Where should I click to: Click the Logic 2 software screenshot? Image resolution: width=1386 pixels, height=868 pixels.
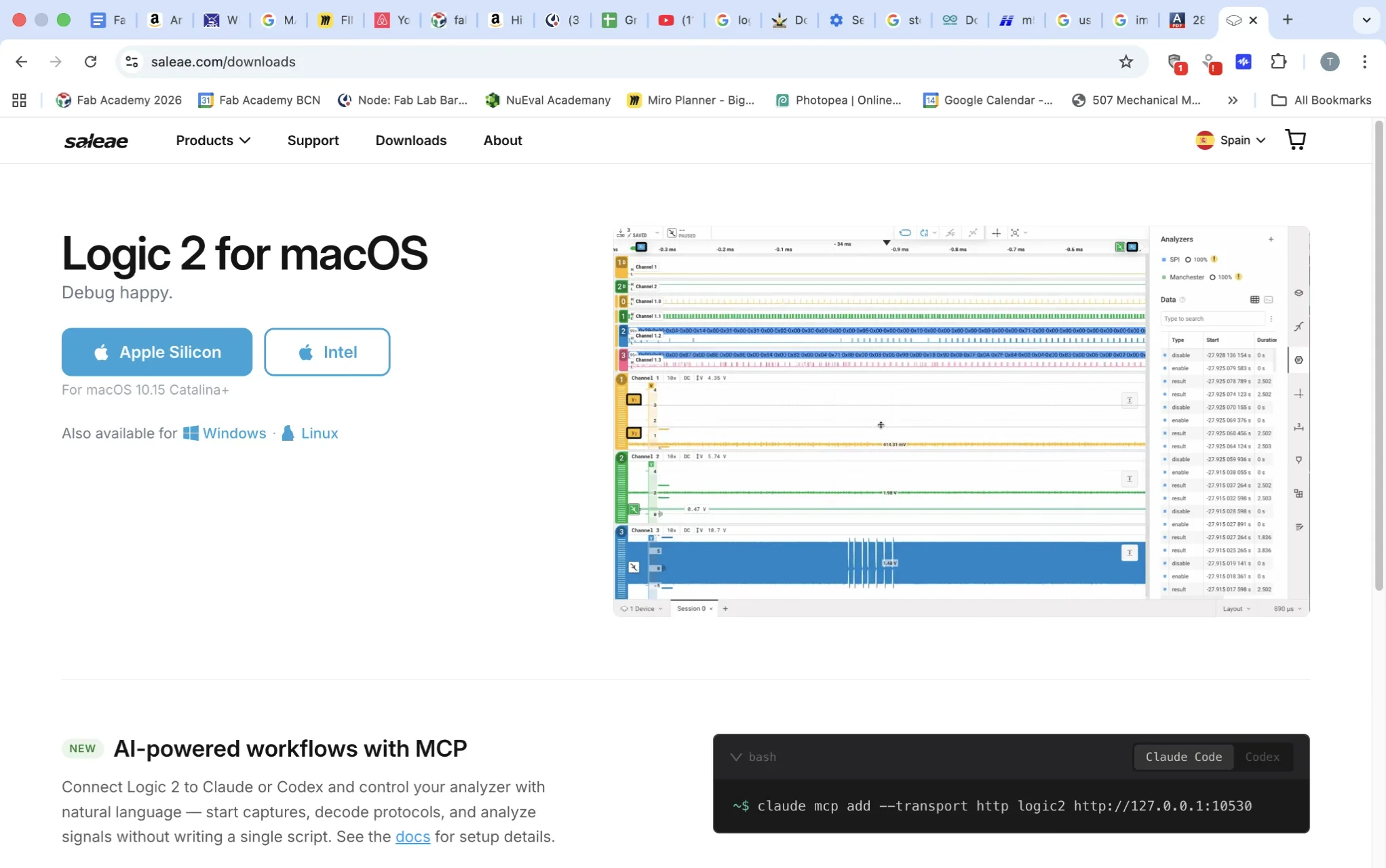click(961, 420)
